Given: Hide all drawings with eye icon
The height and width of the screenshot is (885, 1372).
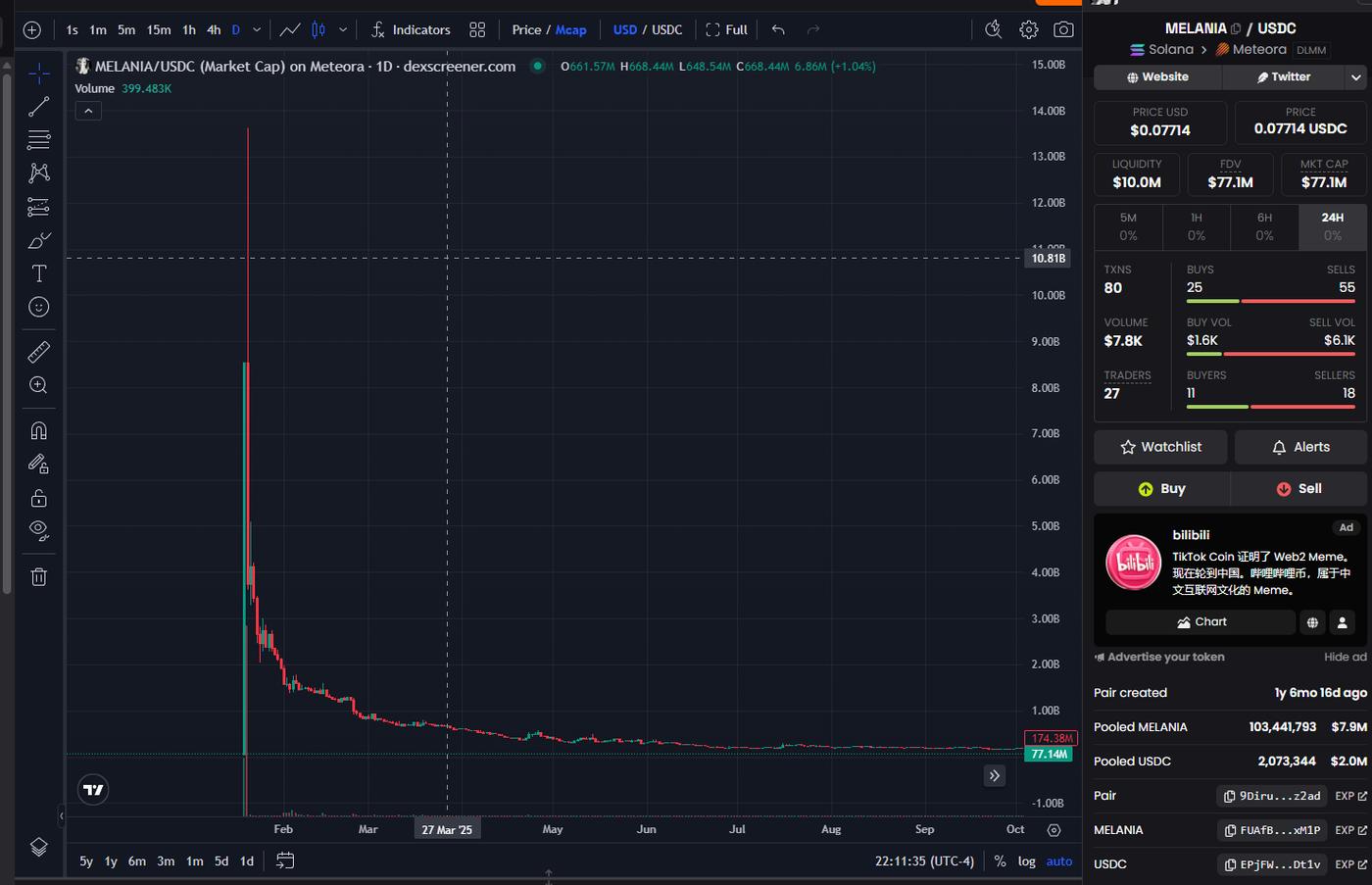Looking at the screenshot, I should point(38,530).
